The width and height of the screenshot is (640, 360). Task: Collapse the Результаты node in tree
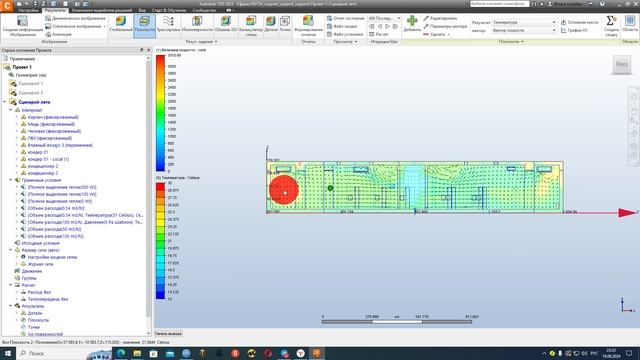click(x=11, y=306)
